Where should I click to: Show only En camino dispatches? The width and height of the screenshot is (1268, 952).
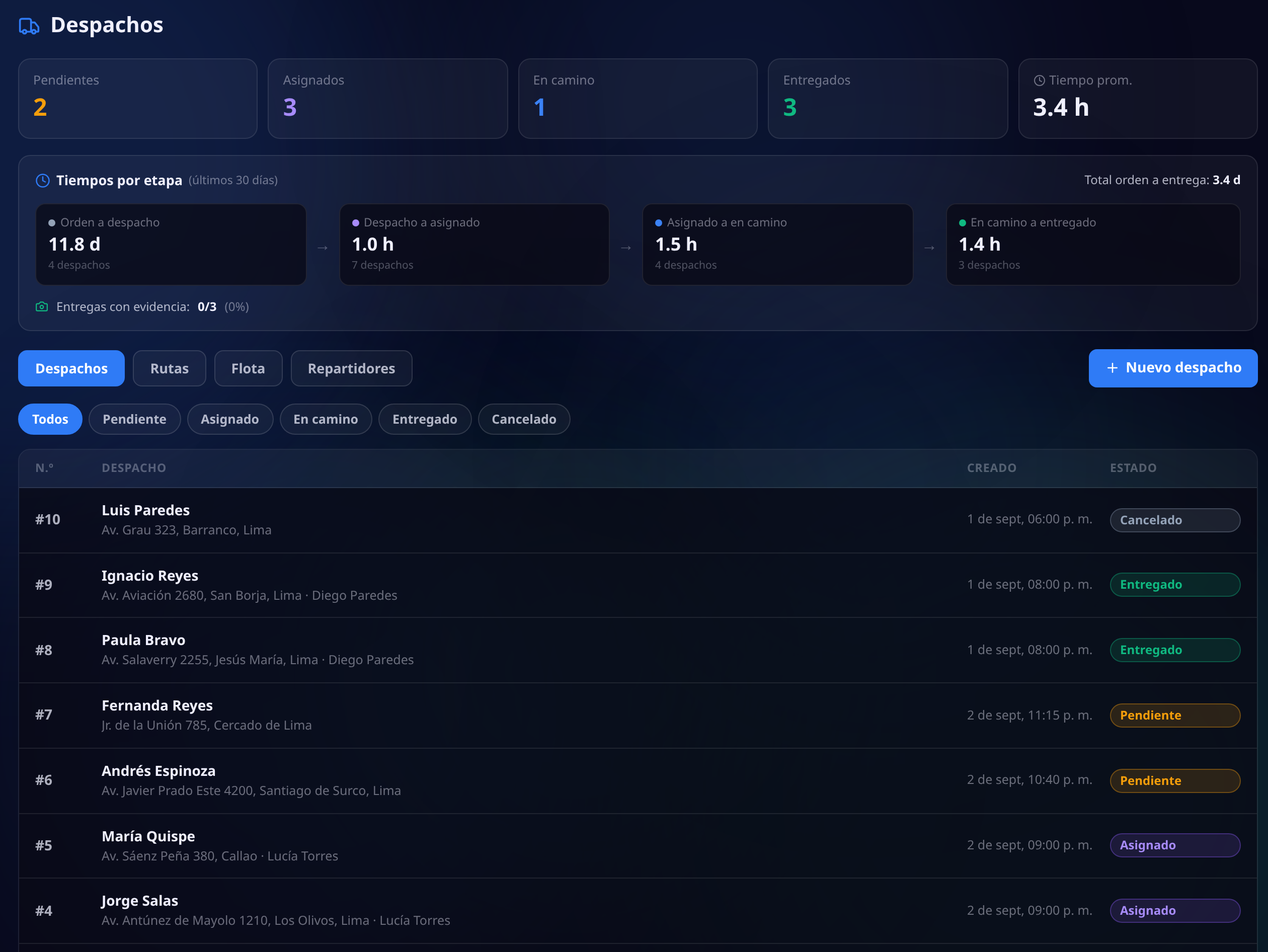pos(326,419)
